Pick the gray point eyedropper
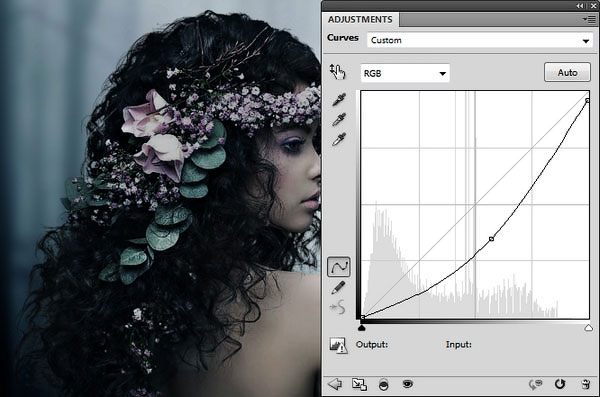600x397 pixels. (339, 119)
